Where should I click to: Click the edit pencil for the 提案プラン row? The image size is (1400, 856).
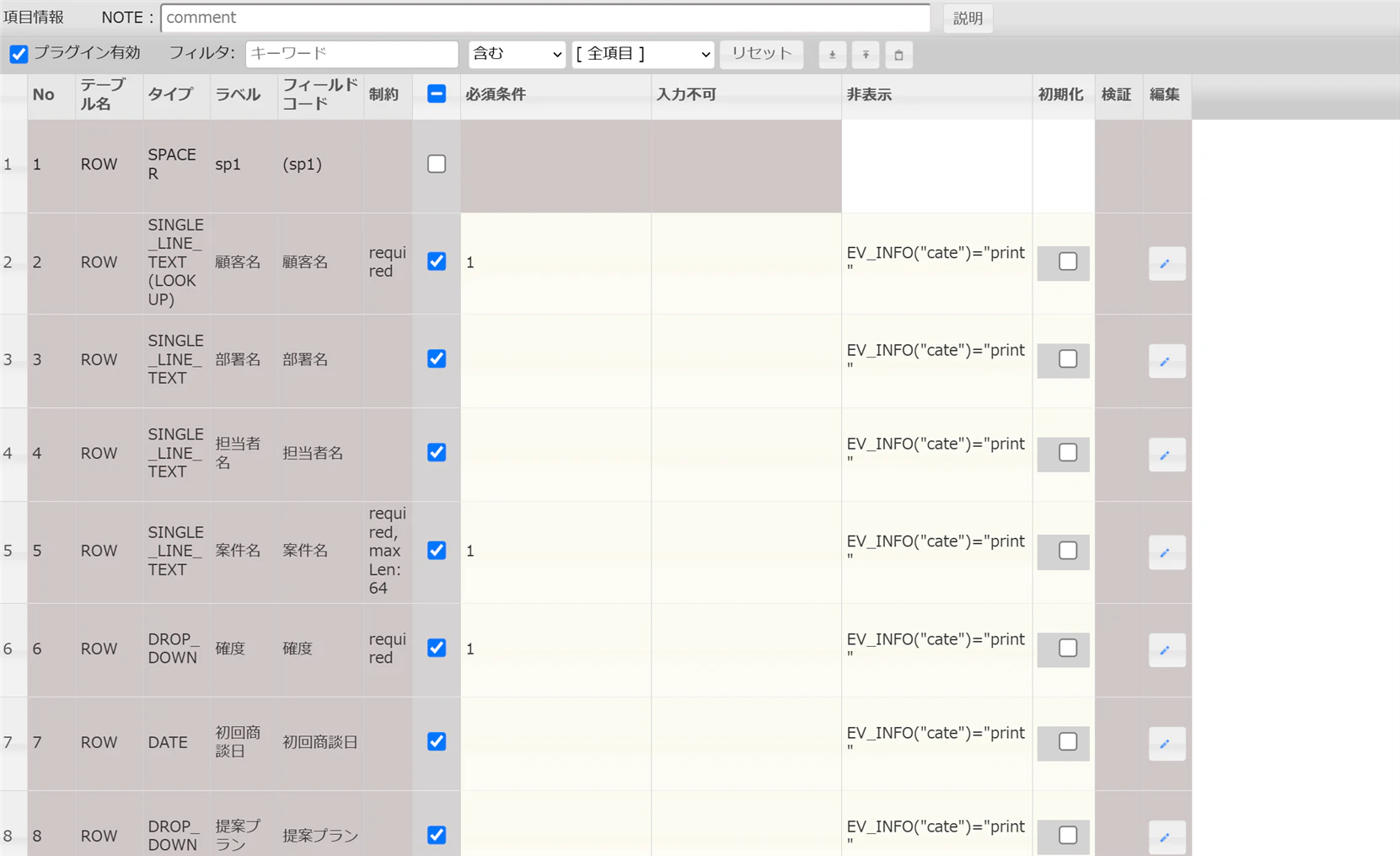pyautogui.click(x=1167, y=837)
